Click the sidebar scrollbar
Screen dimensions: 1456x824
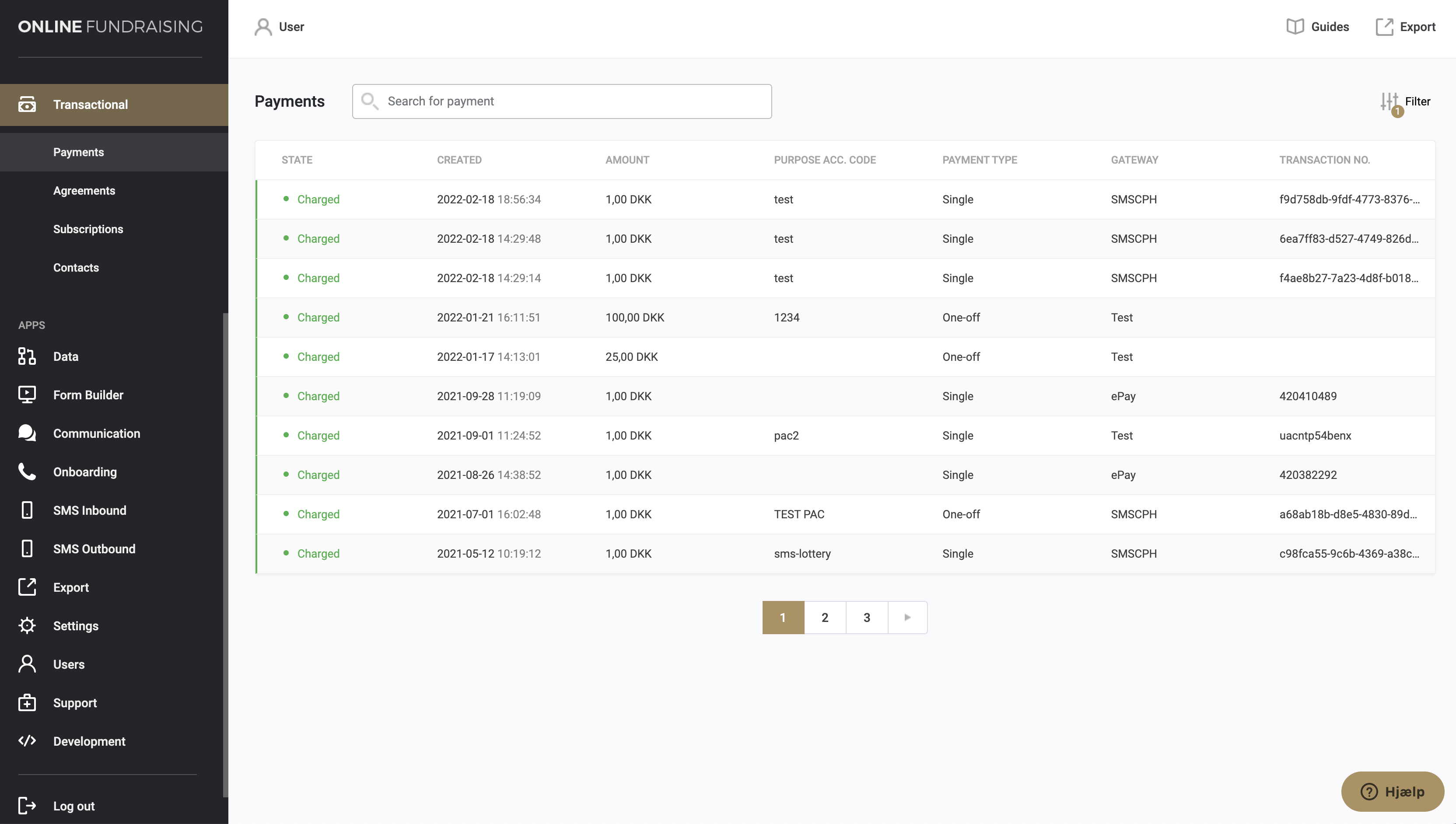coord(225,555)
